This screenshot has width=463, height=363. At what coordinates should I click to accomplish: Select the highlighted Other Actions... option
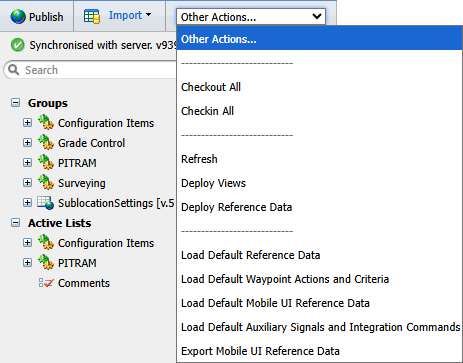(x=319, y=39)
